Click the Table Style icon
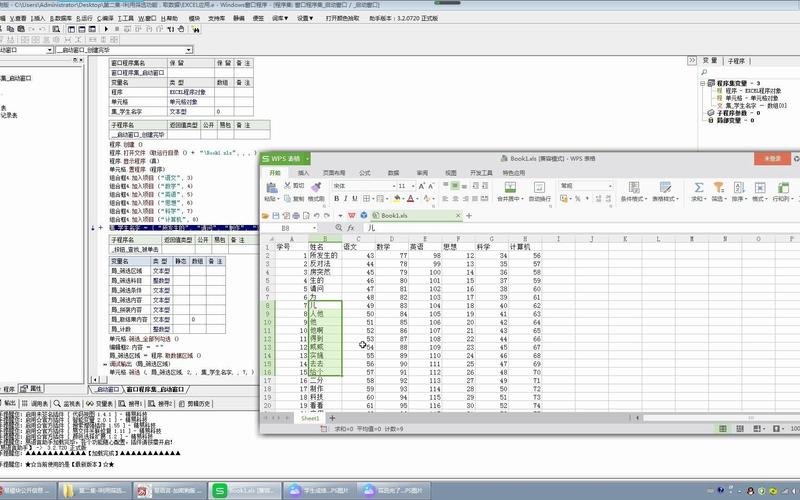 click(665, 187)
